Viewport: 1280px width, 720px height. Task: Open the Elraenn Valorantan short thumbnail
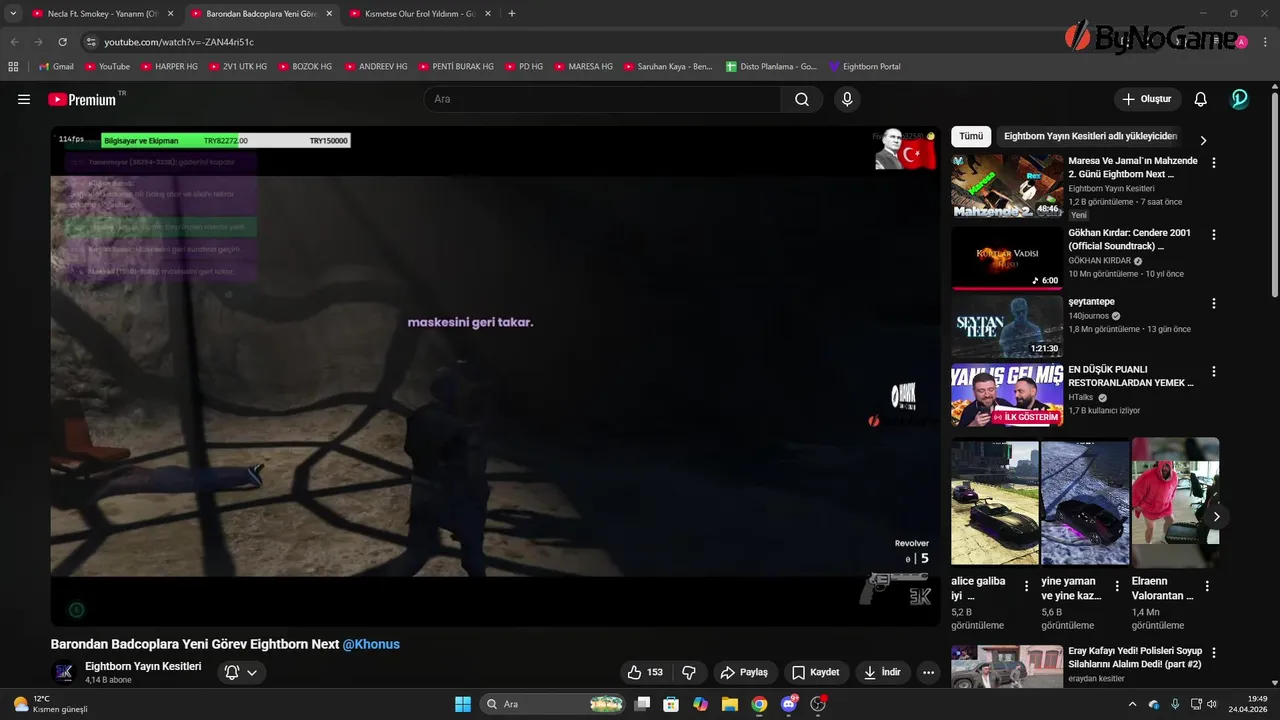(1175, 501)
